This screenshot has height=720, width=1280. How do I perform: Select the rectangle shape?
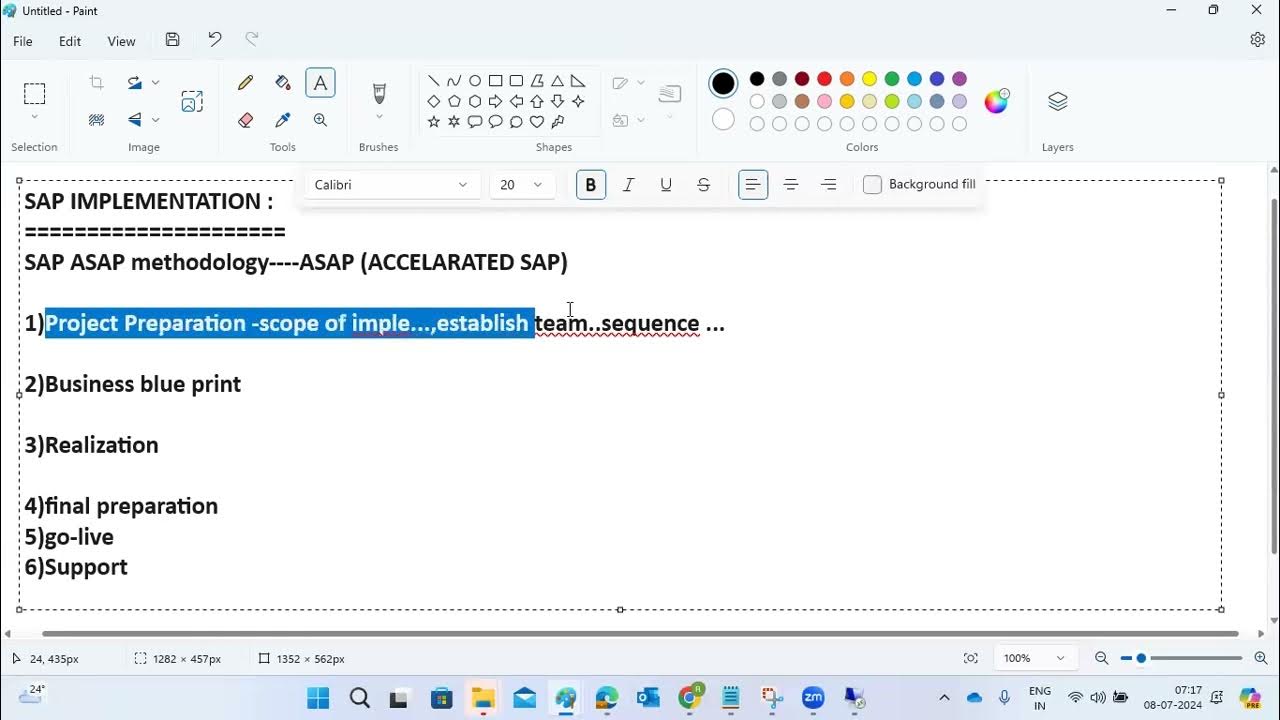point(495,81)
